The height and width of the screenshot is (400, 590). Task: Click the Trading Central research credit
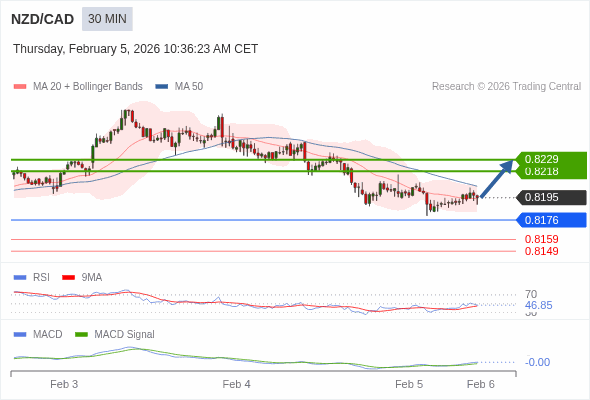[506, 87]
